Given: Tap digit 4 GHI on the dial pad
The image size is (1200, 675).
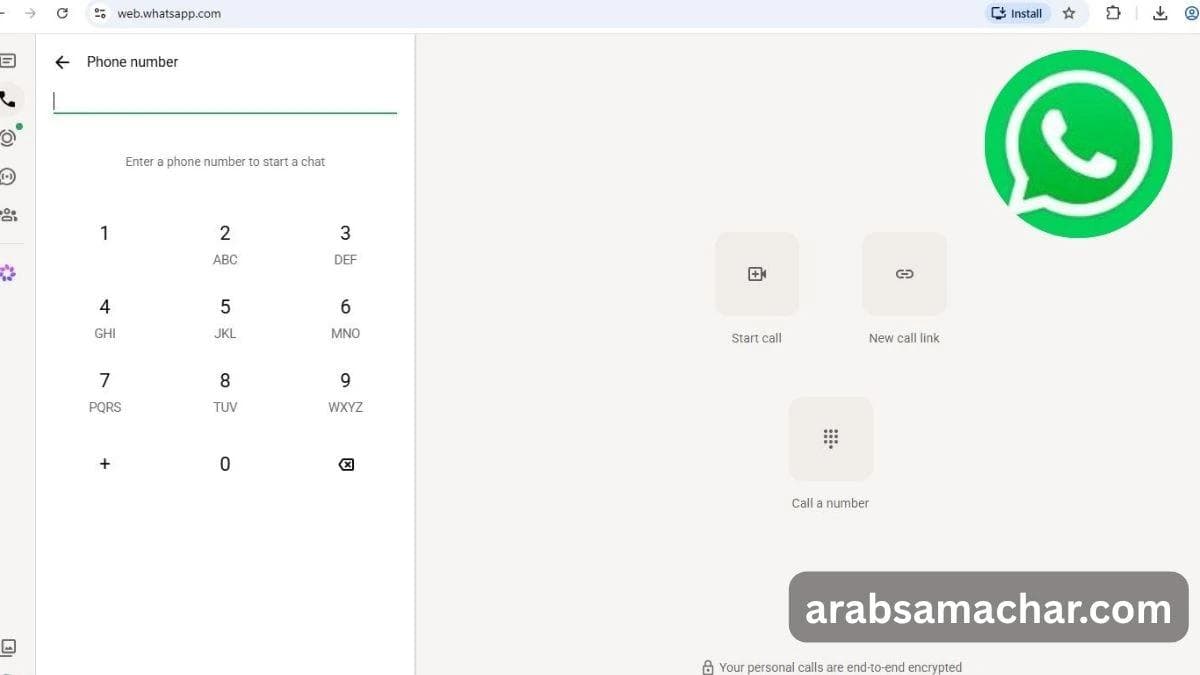Looking at the screenshot, I should tap(105, 318).
